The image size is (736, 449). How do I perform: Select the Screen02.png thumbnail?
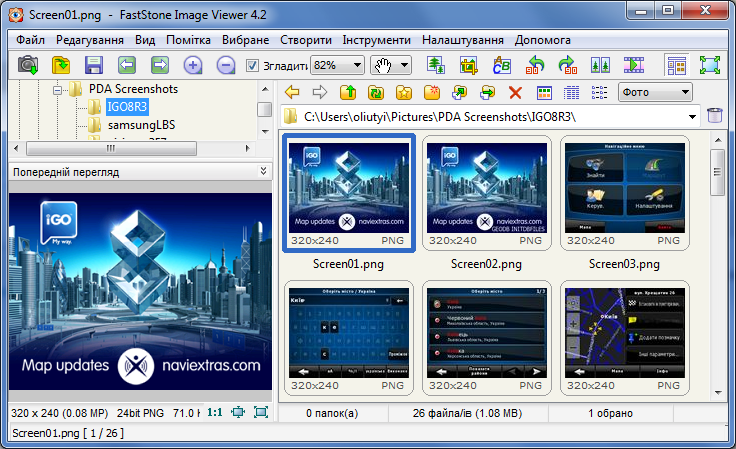pyautogui.click(x=487, y=193)
